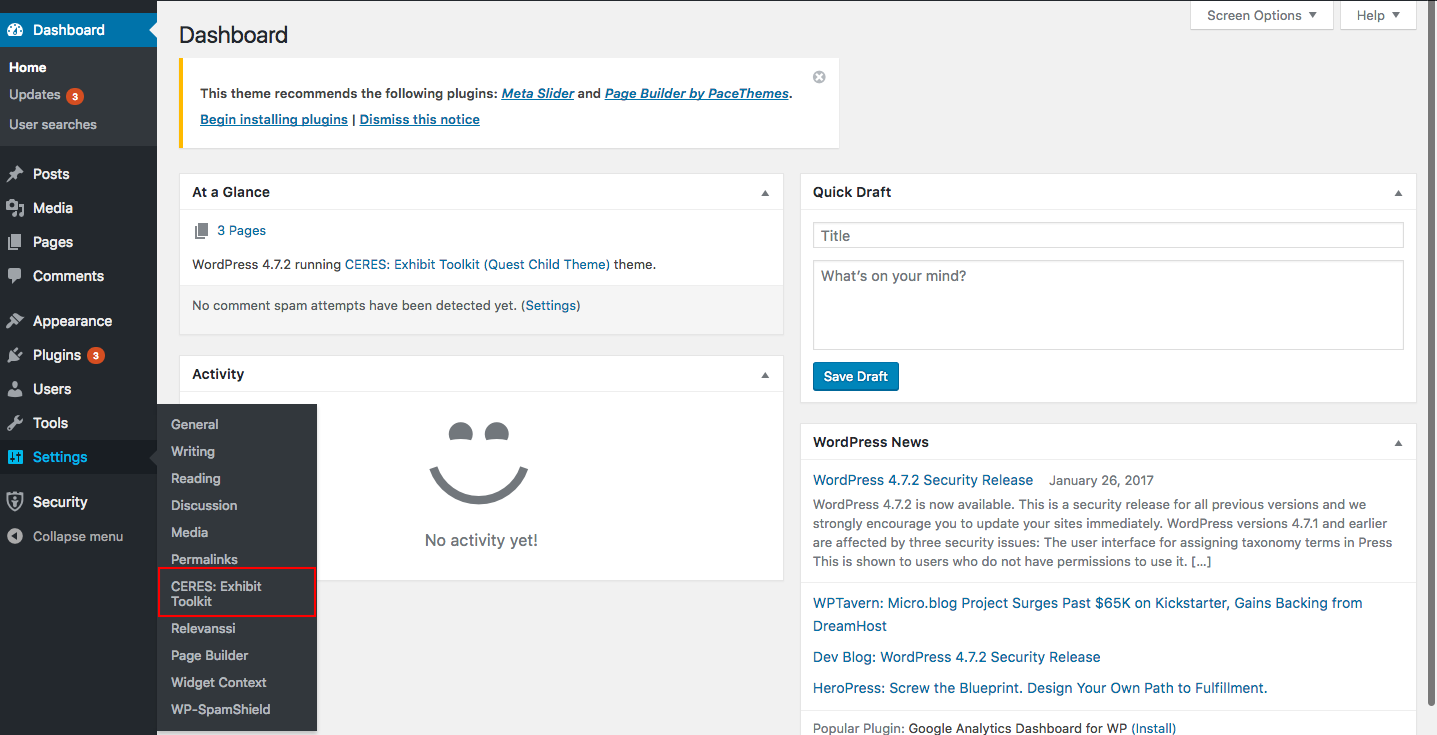Screen dimensions: 1437x735
Task: Dismiss the plugin notice with X icon
Action: [819, 77]
